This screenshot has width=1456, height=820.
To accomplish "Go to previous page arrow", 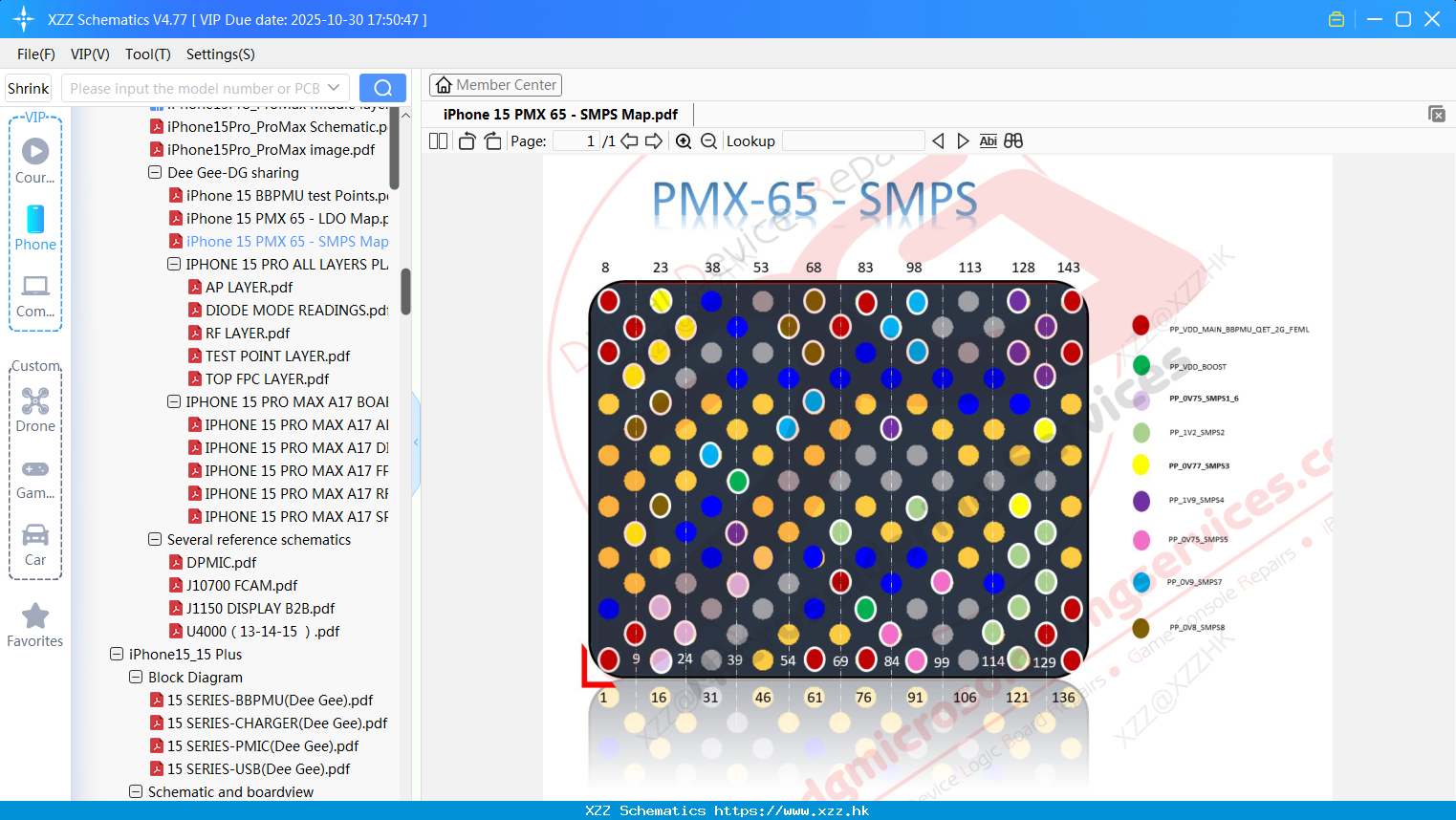I will click(629, 140).
